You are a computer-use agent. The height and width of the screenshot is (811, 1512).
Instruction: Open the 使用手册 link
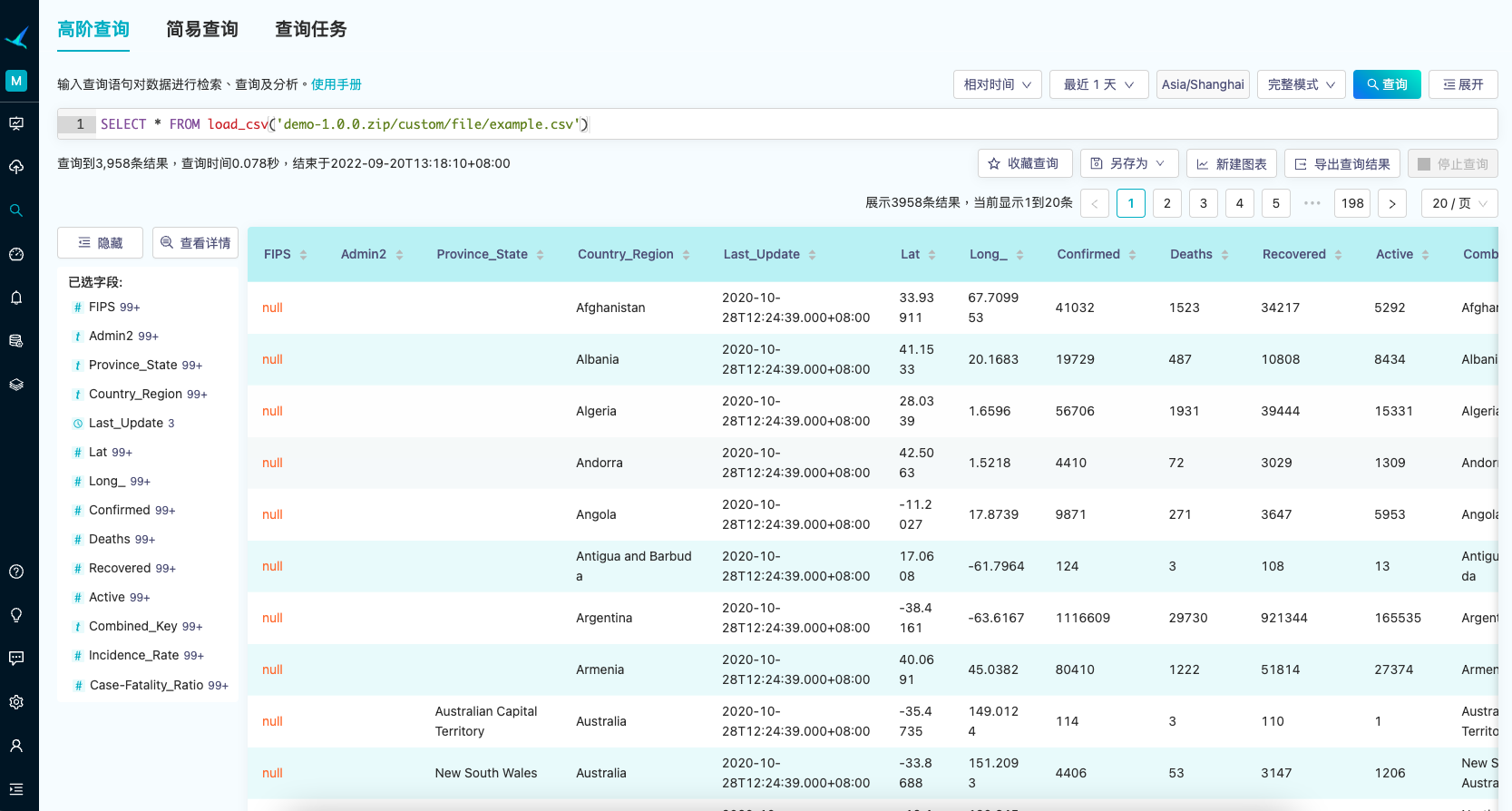(x=337, y=84)
